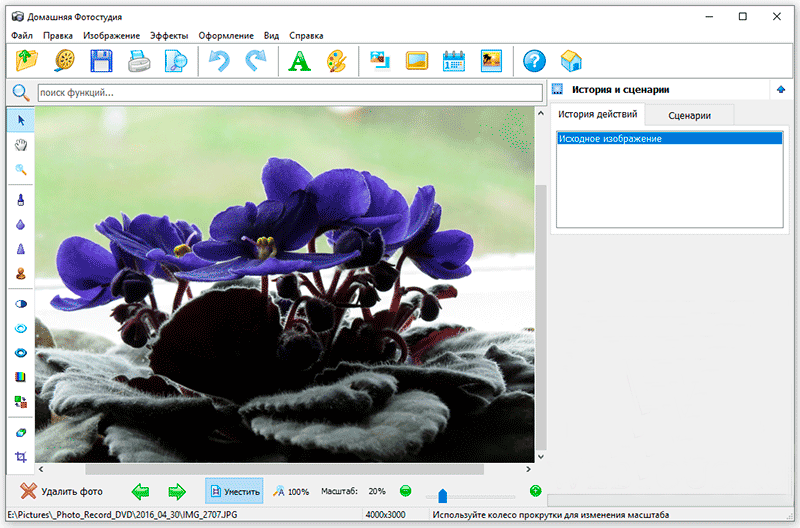This screenshot has width=800, height=528.
Task: Go to next photo with green right arrow
Action: coord(177,491)
